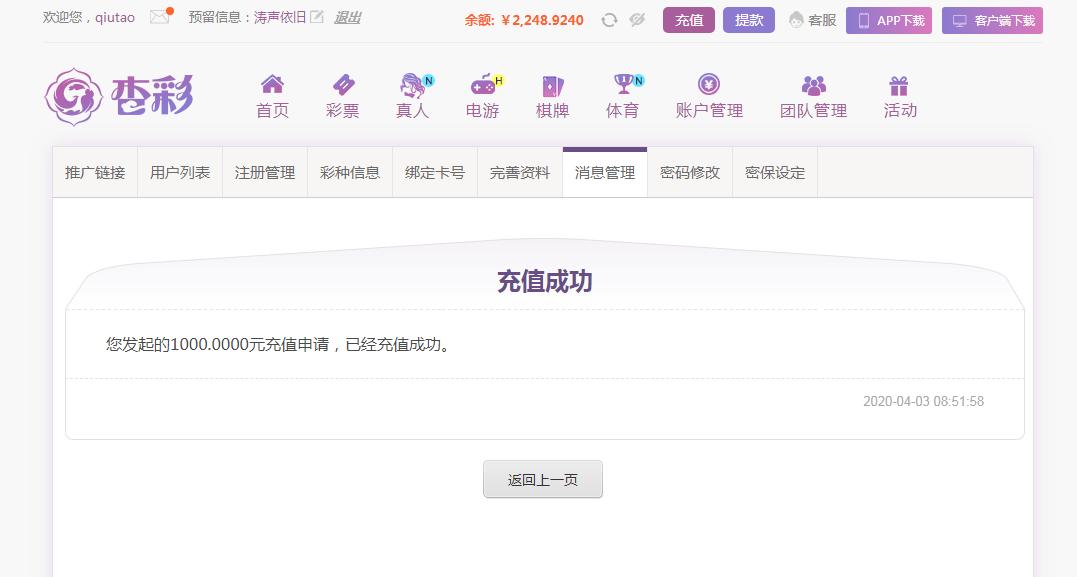
Task: Select the 消息管理 tab
Action: 605,172
